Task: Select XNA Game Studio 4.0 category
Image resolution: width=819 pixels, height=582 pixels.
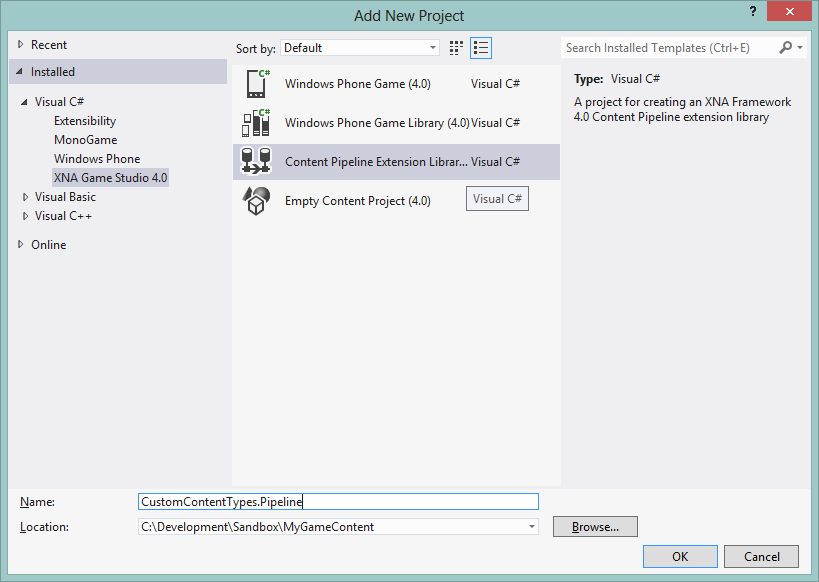Action: click(110, 178)
